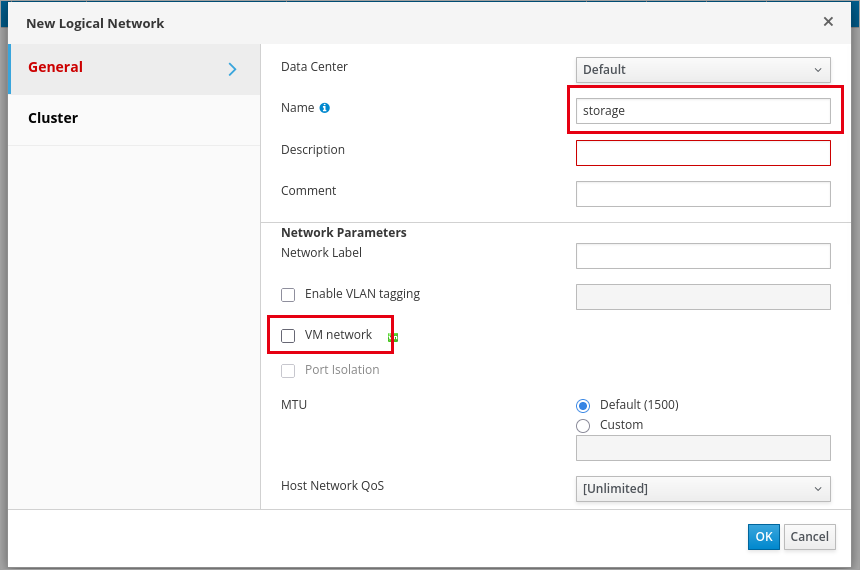Viewport: 860px width, 570px height.
Task: Click the Cancel button
Action: point(810,537)
